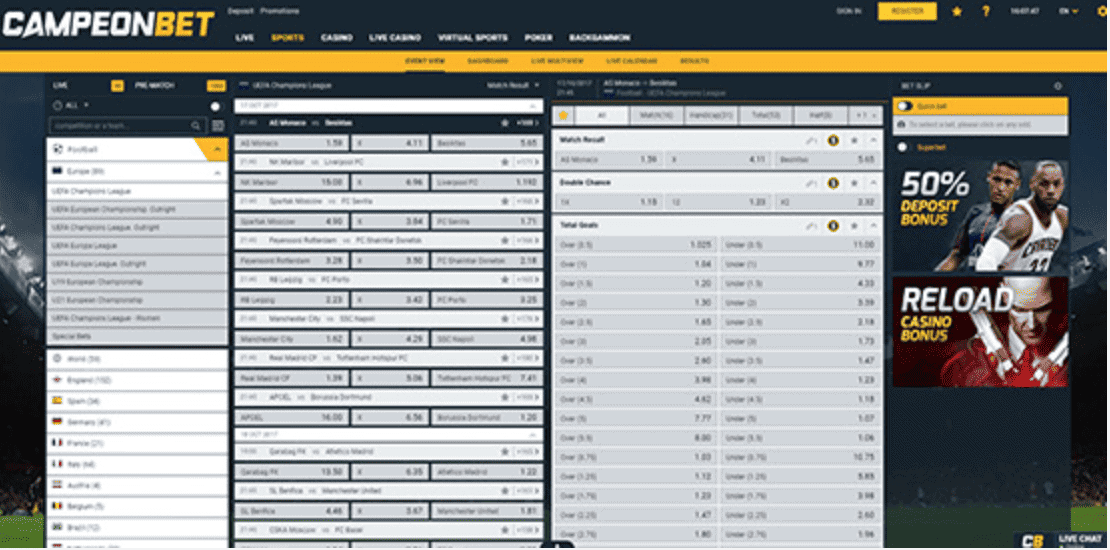Favorite the Manchester City vs SSC Napoli match
The width and height of the screenshot is (1110, 550).
point(505,319)
